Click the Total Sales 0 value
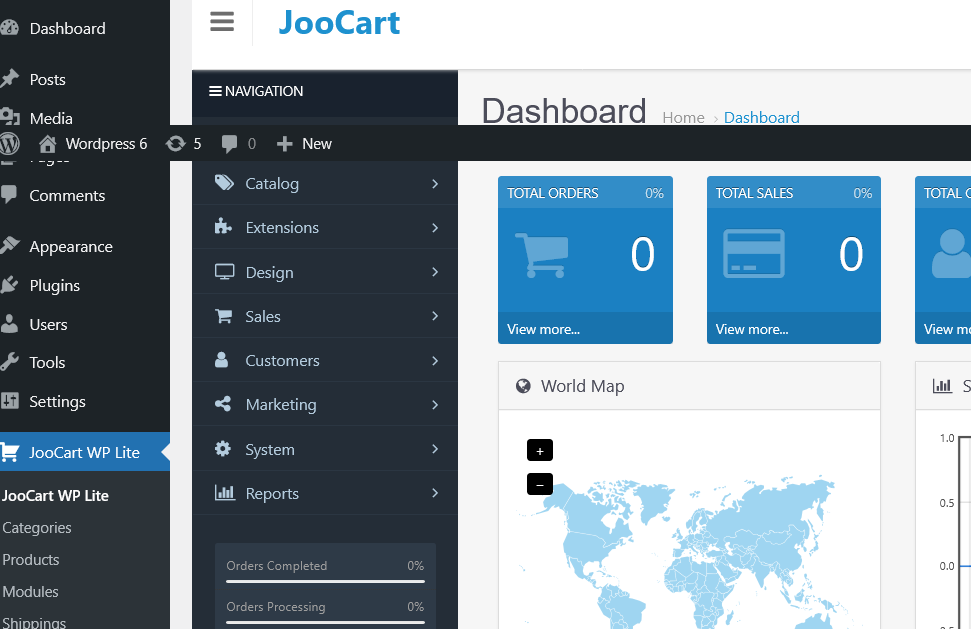This screenshot has height=629, width=971. [851, 254]
